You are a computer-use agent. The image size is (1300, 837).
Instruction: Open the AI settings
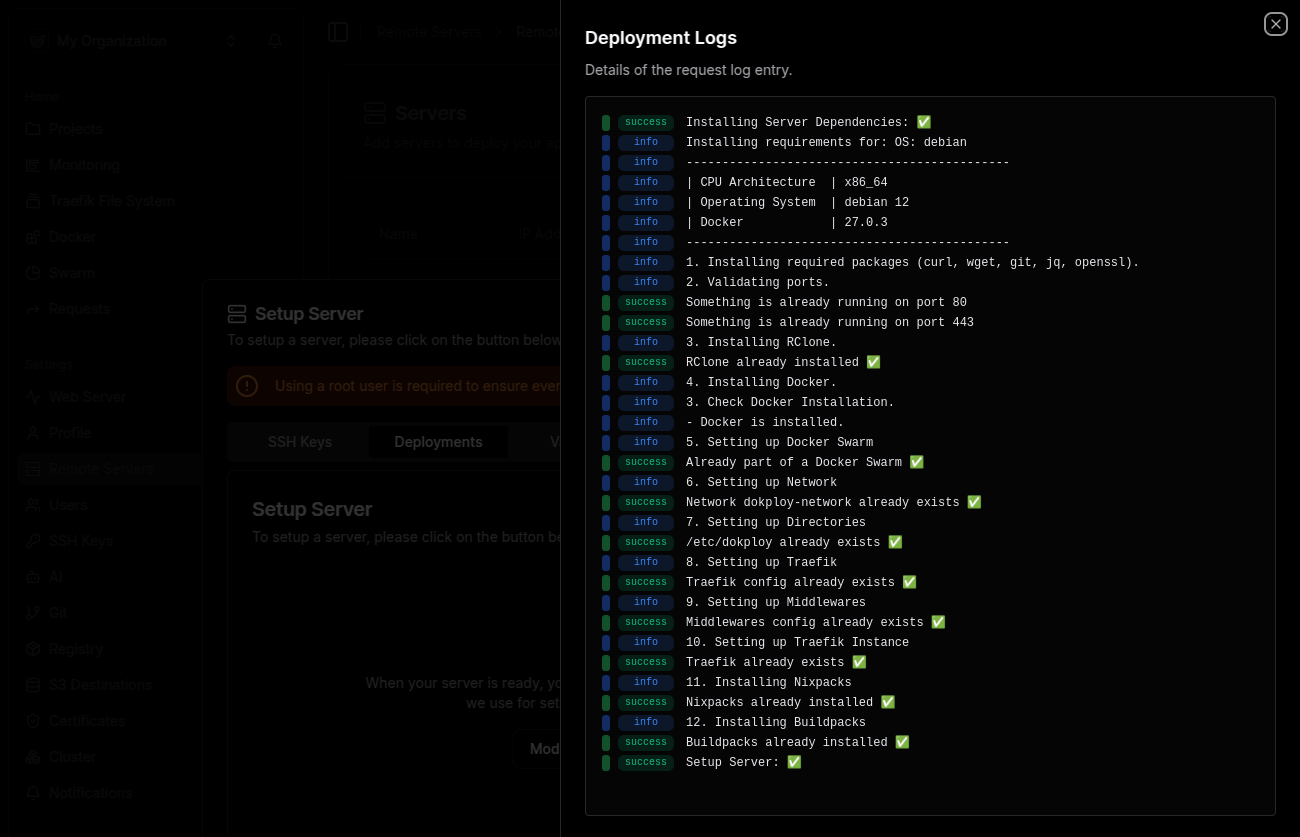click(57, 577)
